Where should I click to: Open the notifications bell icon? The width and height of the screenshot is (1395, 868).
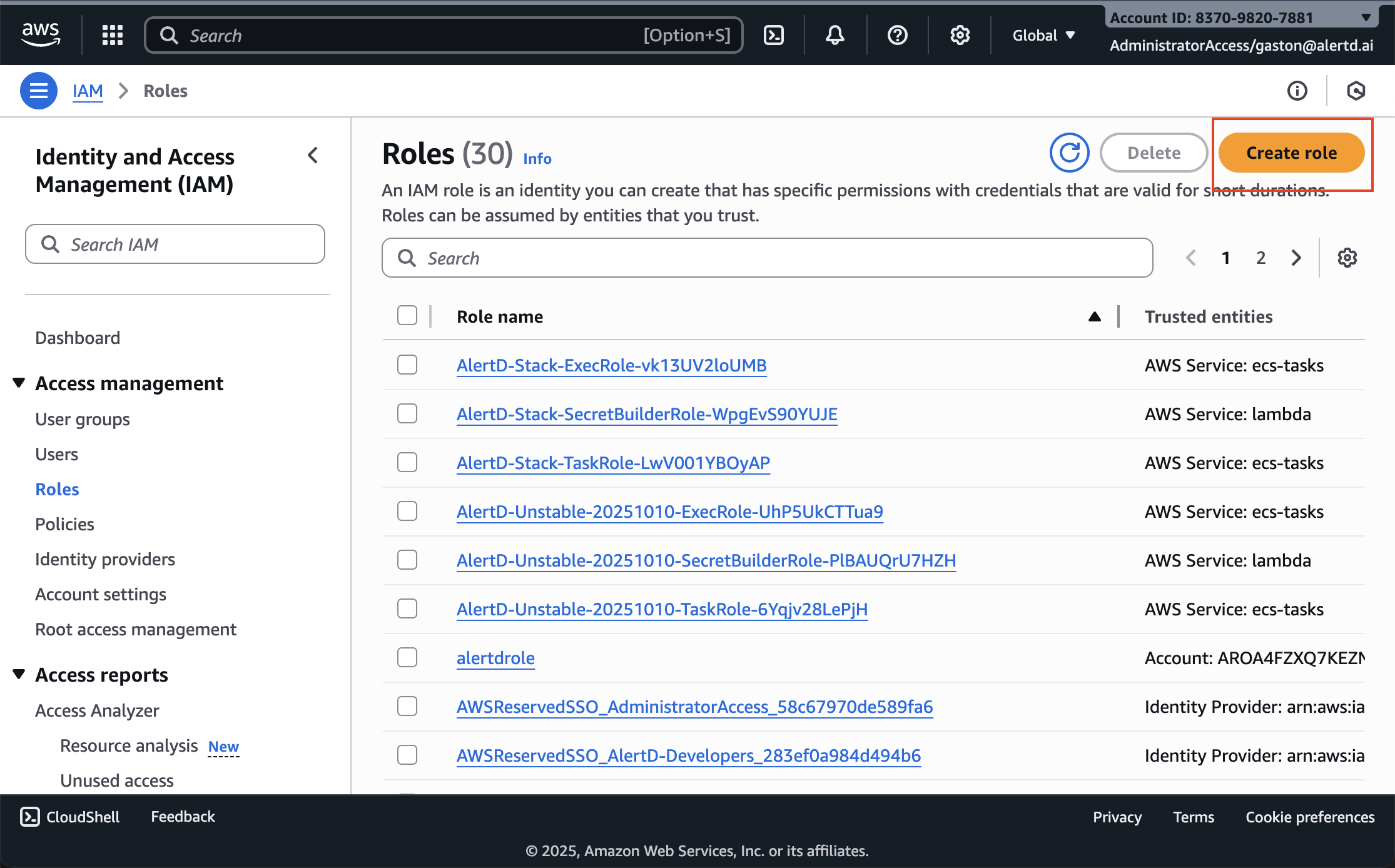click(x=834, y=35)
